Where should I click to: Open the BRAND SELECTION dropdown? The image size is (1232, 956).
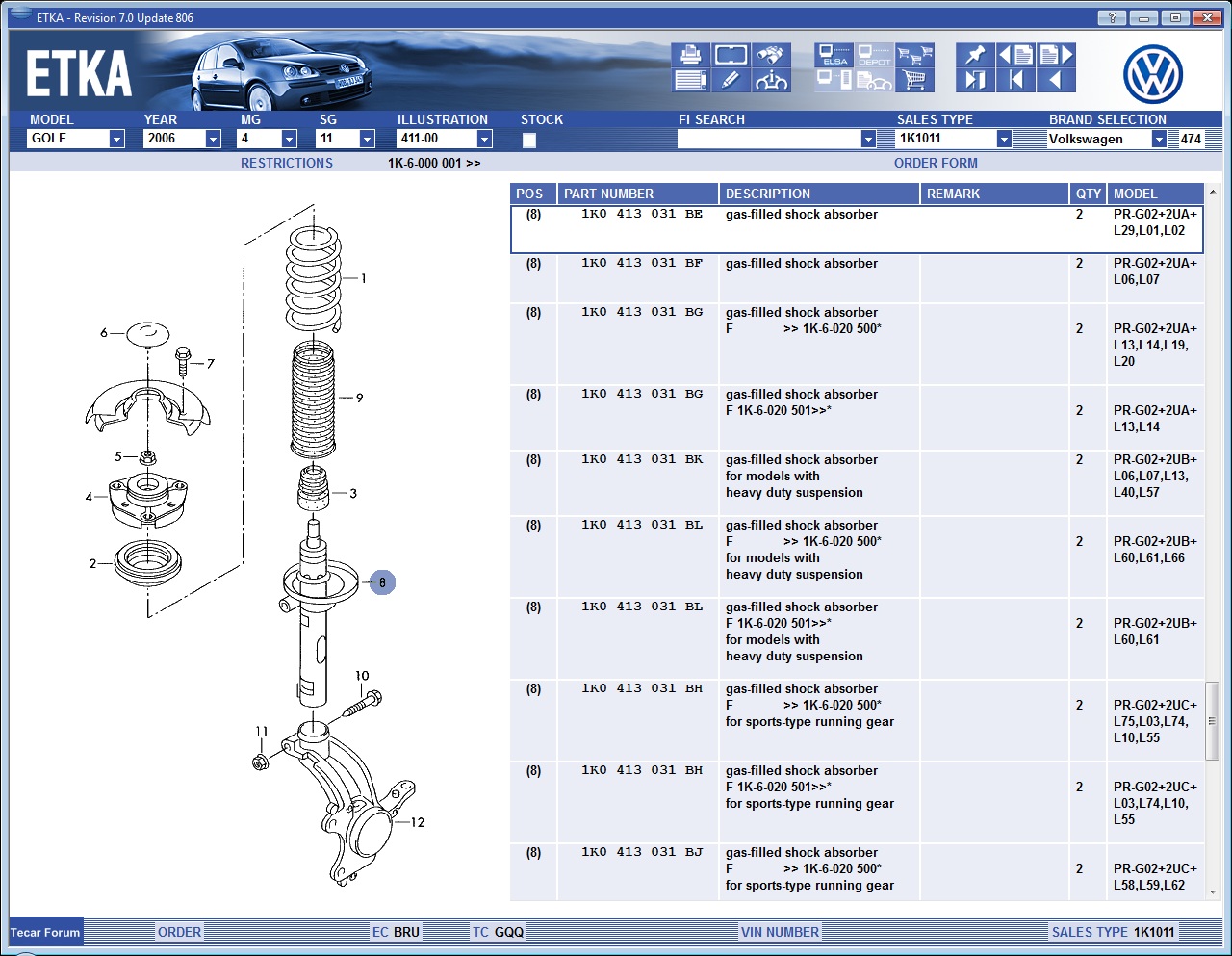tap(1159, 139)
